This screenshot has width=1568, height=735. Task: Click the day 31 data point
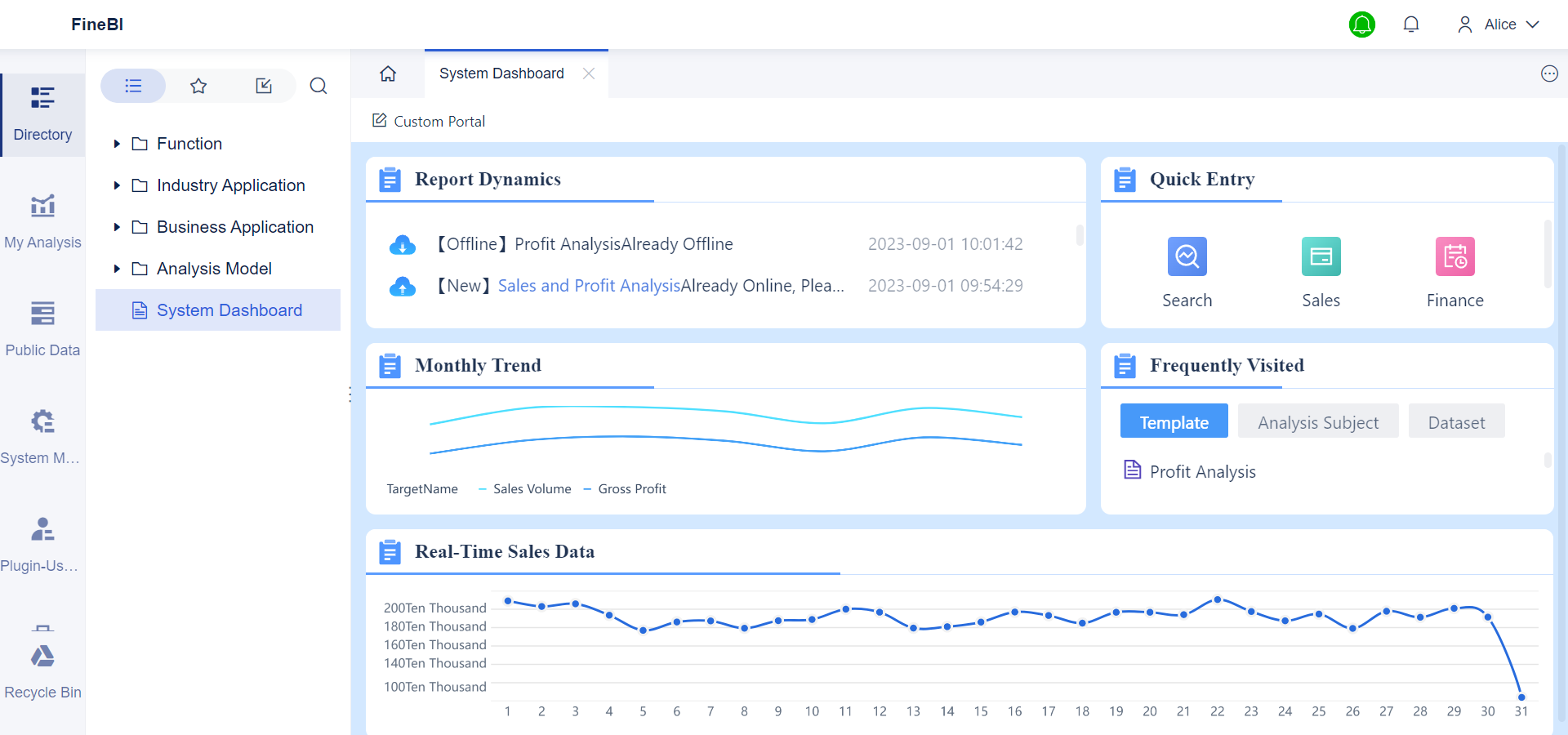pyautogui.click(x=1521, y=697)
